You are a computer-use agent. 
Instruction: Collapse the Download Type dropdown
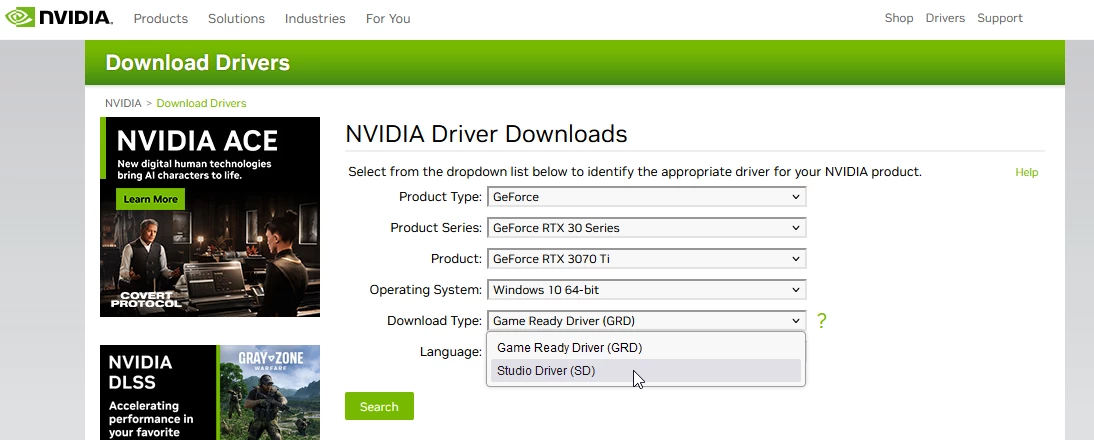646,321
